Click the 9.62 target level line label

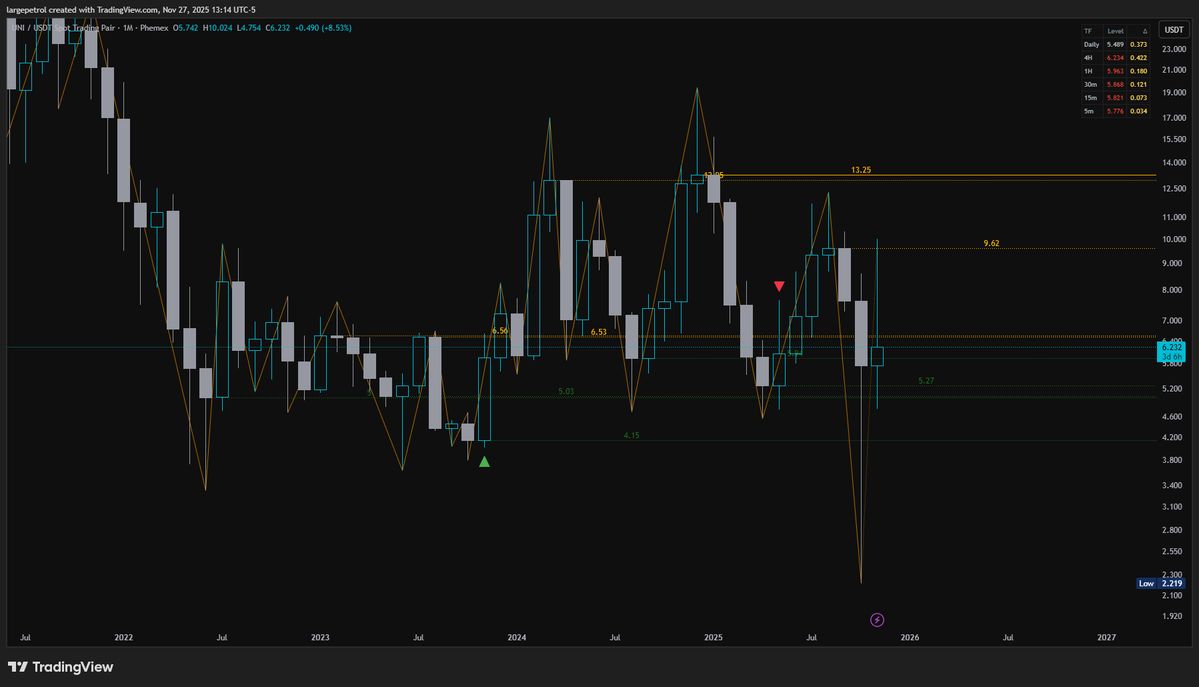[x=991, y=243]
